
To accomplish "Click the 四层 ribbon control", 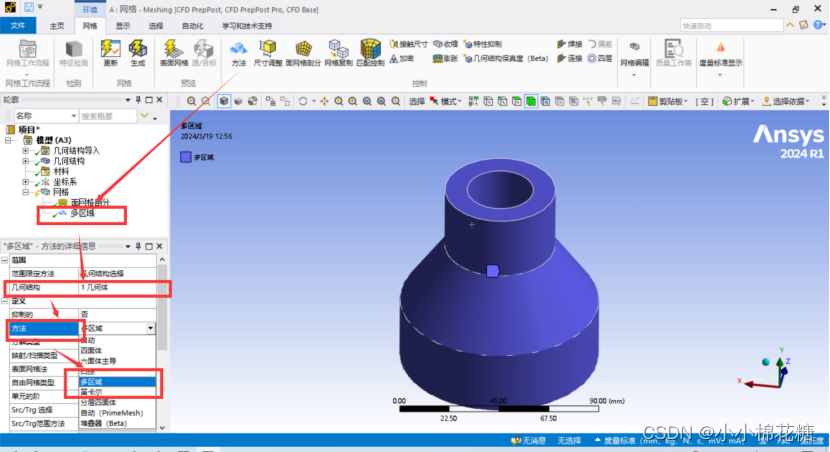I will [x=600, y=58].
